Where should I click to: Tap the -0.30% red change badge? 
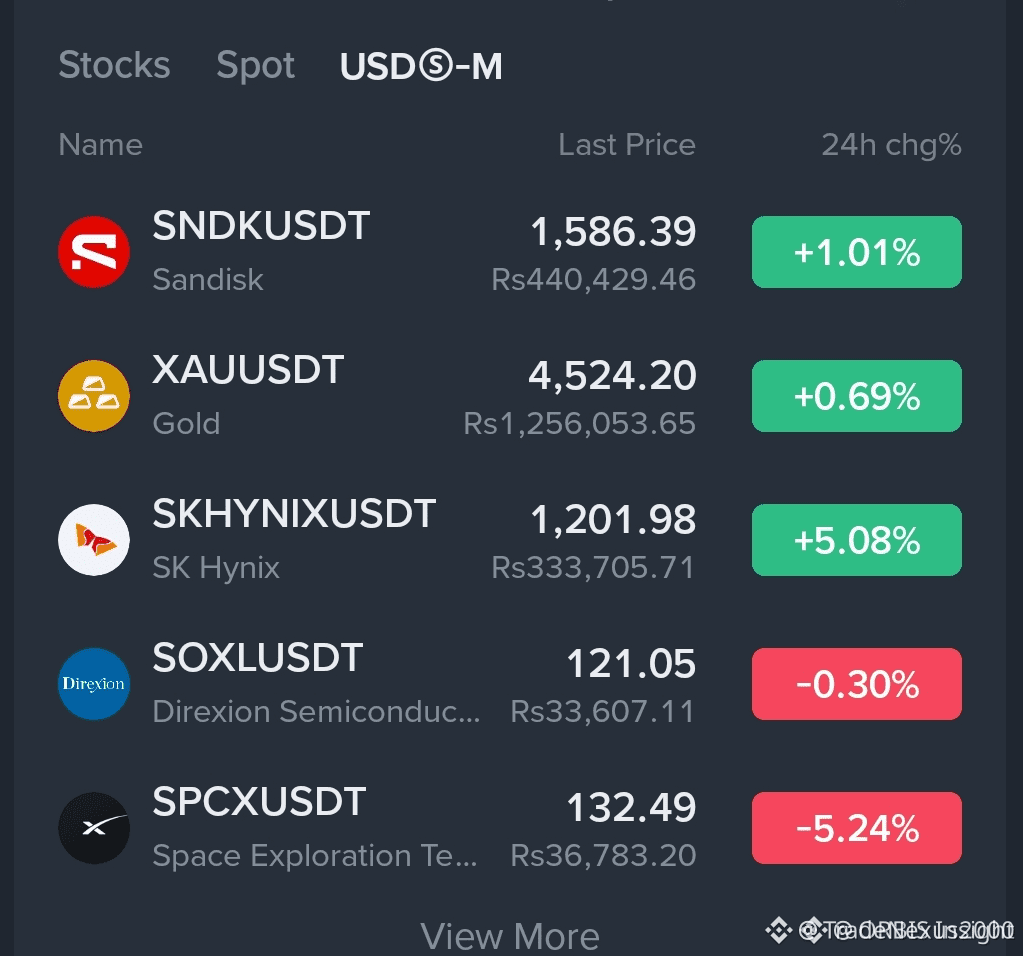pos(857,684)
